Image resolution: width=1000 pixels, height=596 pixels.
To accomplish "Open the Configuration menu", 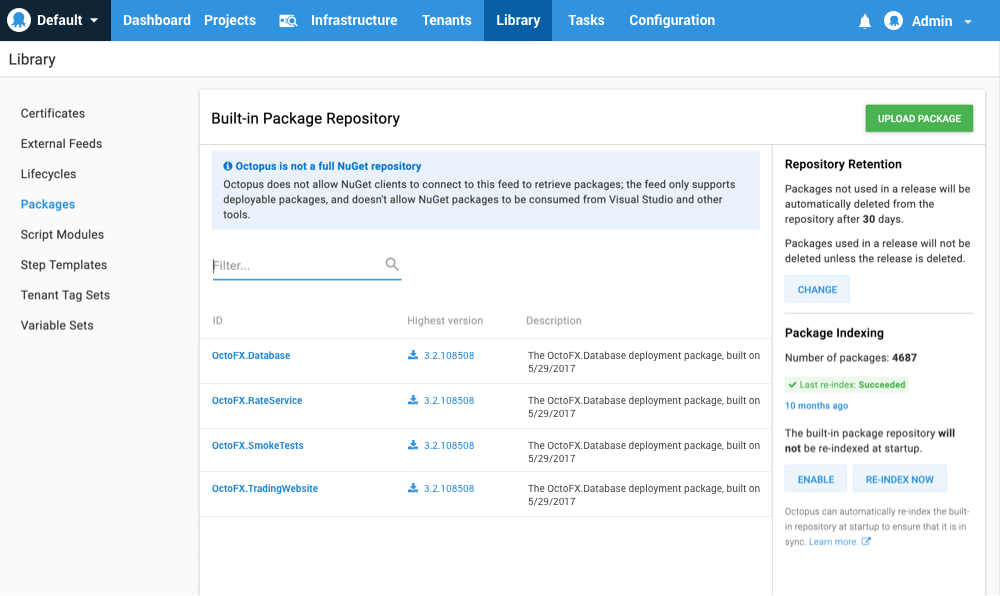I will (x=671, y=20).
